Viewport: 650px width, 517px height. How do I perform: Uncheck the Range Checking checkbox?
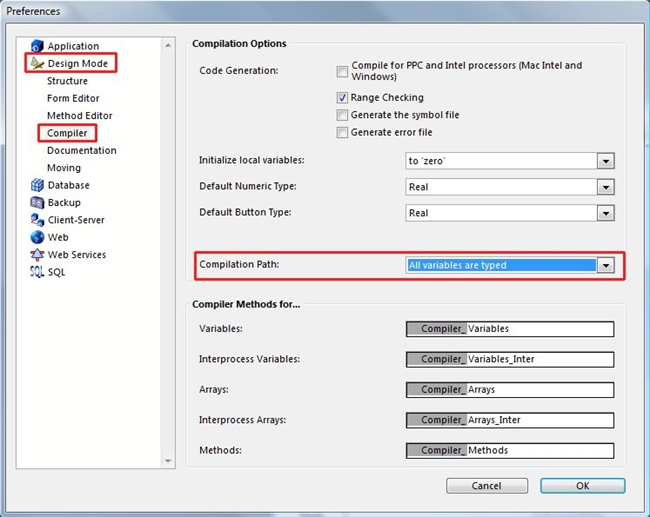pos(342,98)
